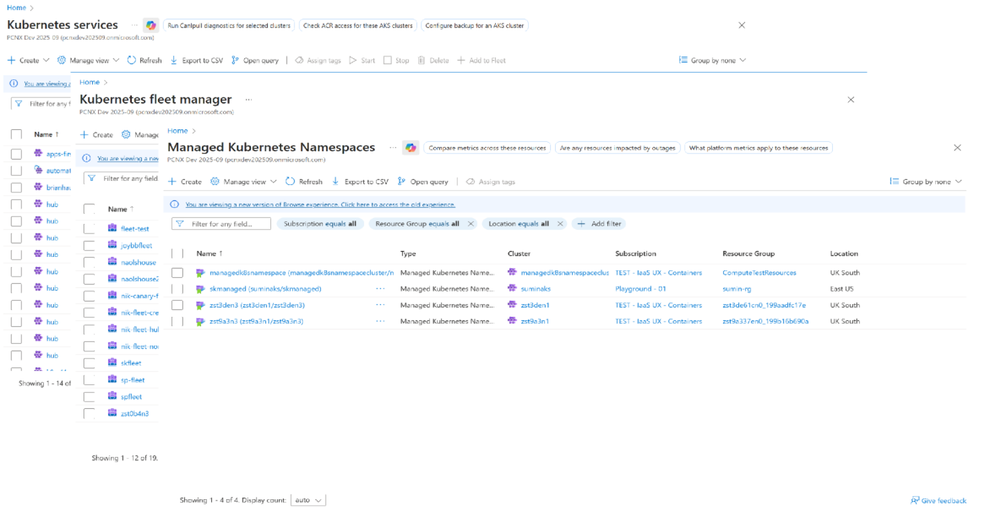Open more options for zst9a3n3 row
This screenshot has width=999, height=520.
pyautogui.click(x=380, y=321)
